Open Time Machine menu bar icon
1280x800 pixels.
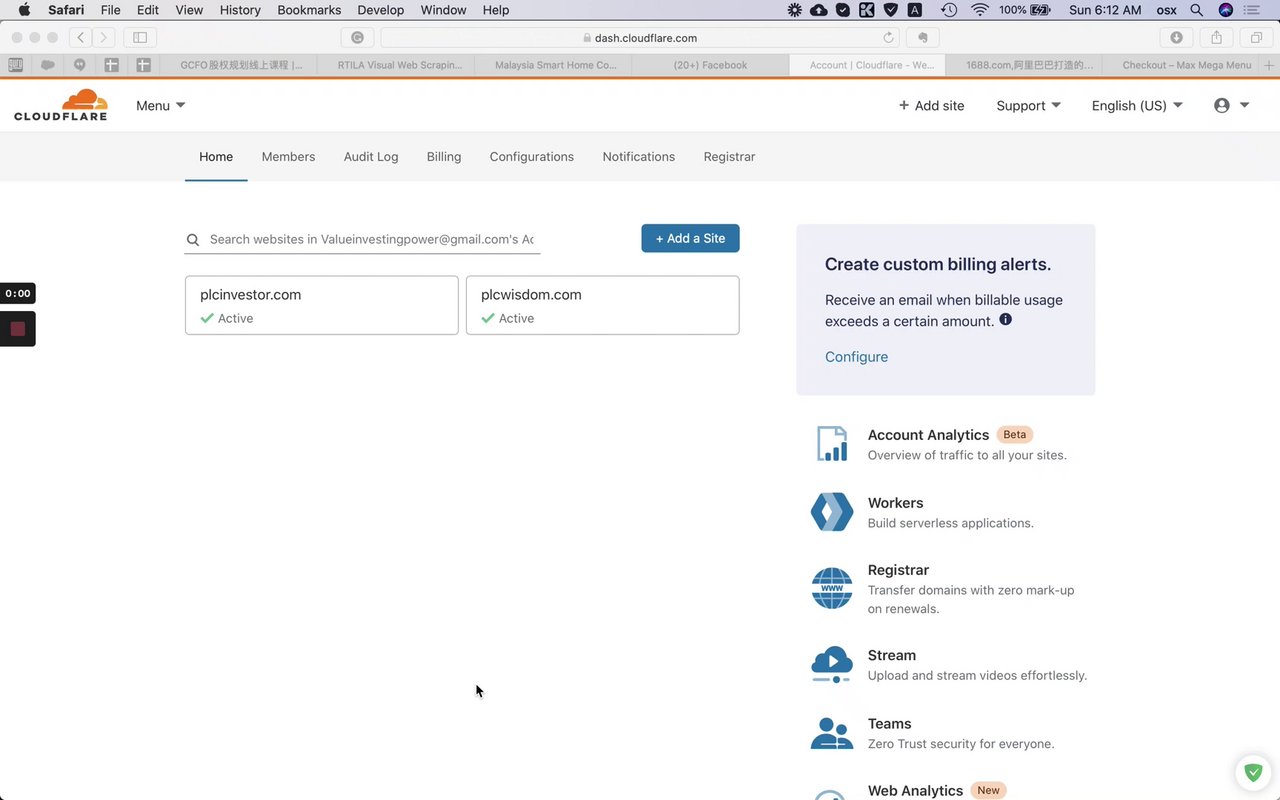(948, 10)
